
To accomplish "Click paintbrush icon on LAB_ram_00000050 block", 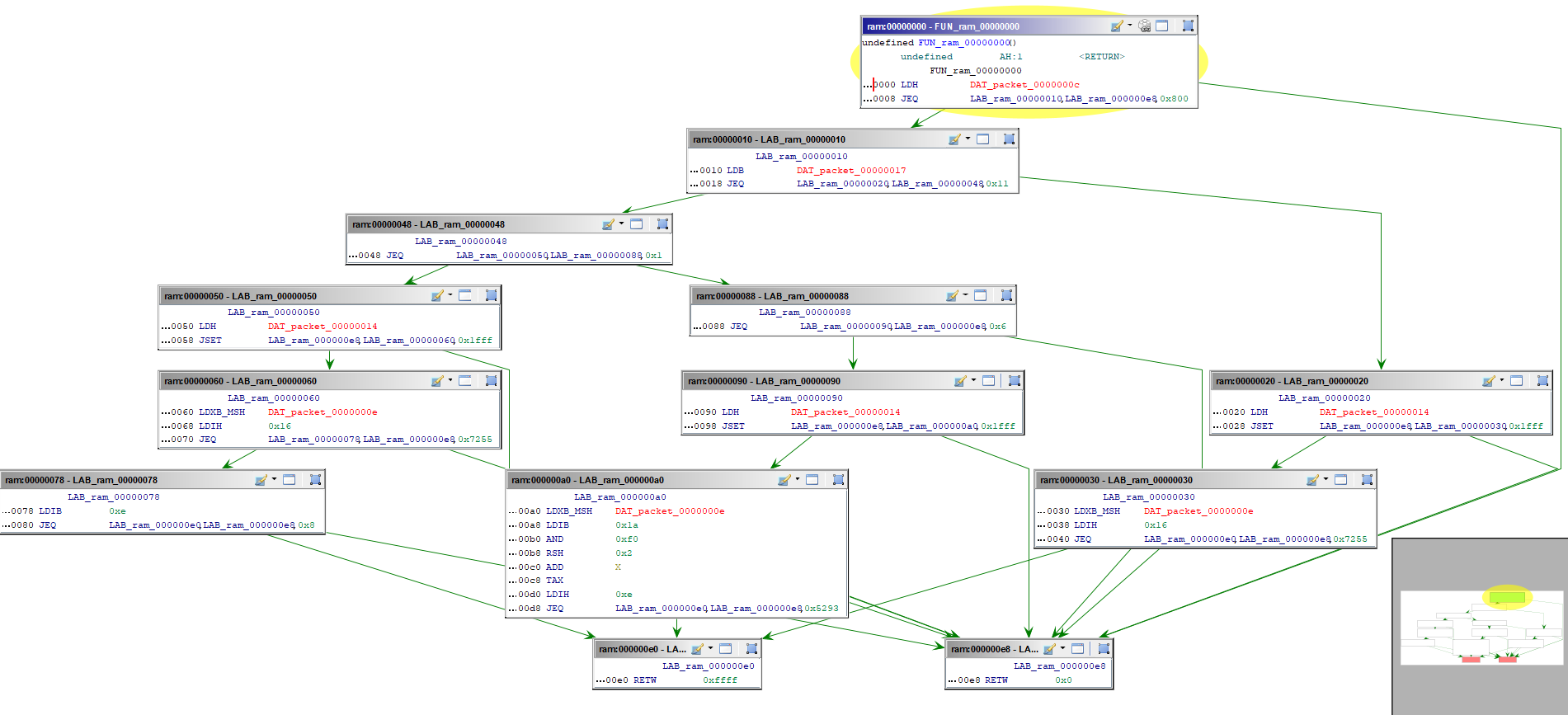I will pos(437,296).
